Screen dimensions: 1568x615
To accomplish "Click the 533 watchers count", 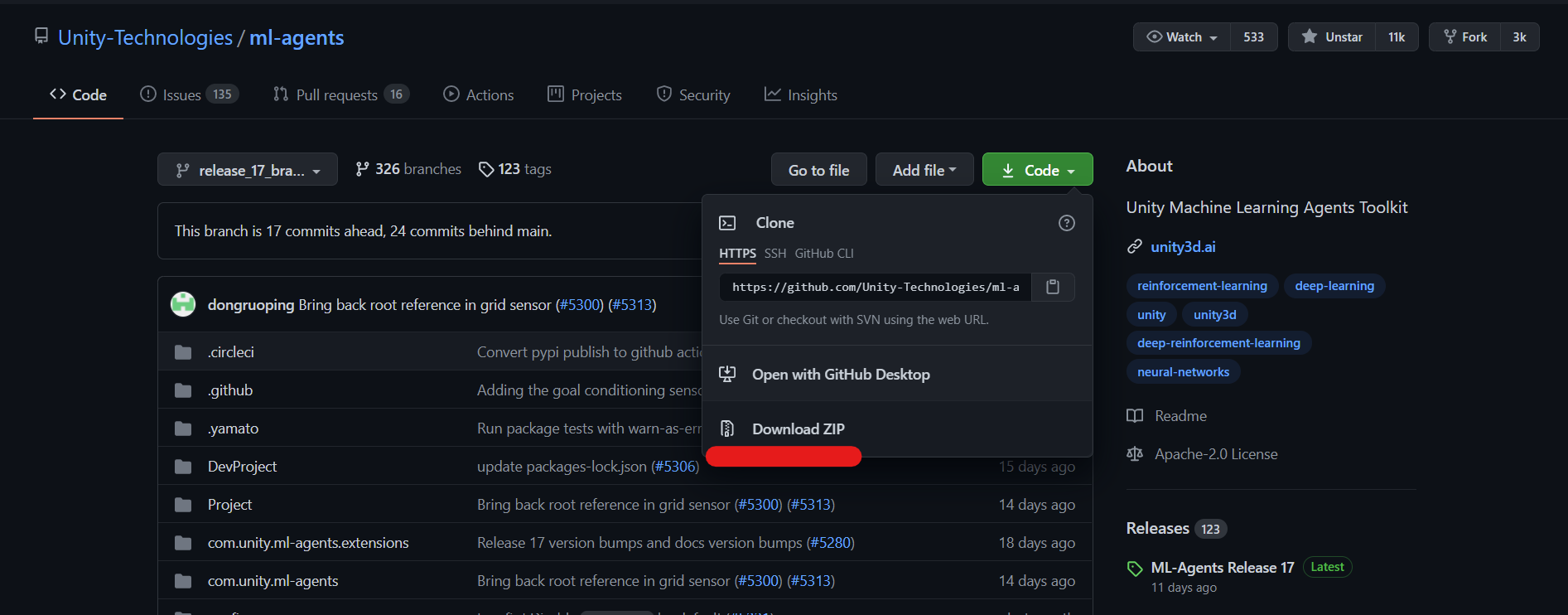I will 1254,37.
